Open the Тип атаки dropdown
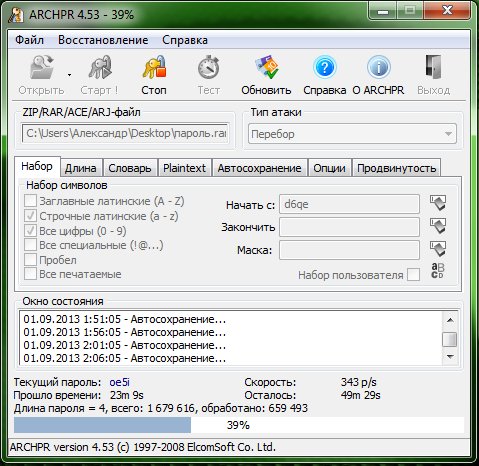Screen dimensions: 479x466 (x=352, y=134)
